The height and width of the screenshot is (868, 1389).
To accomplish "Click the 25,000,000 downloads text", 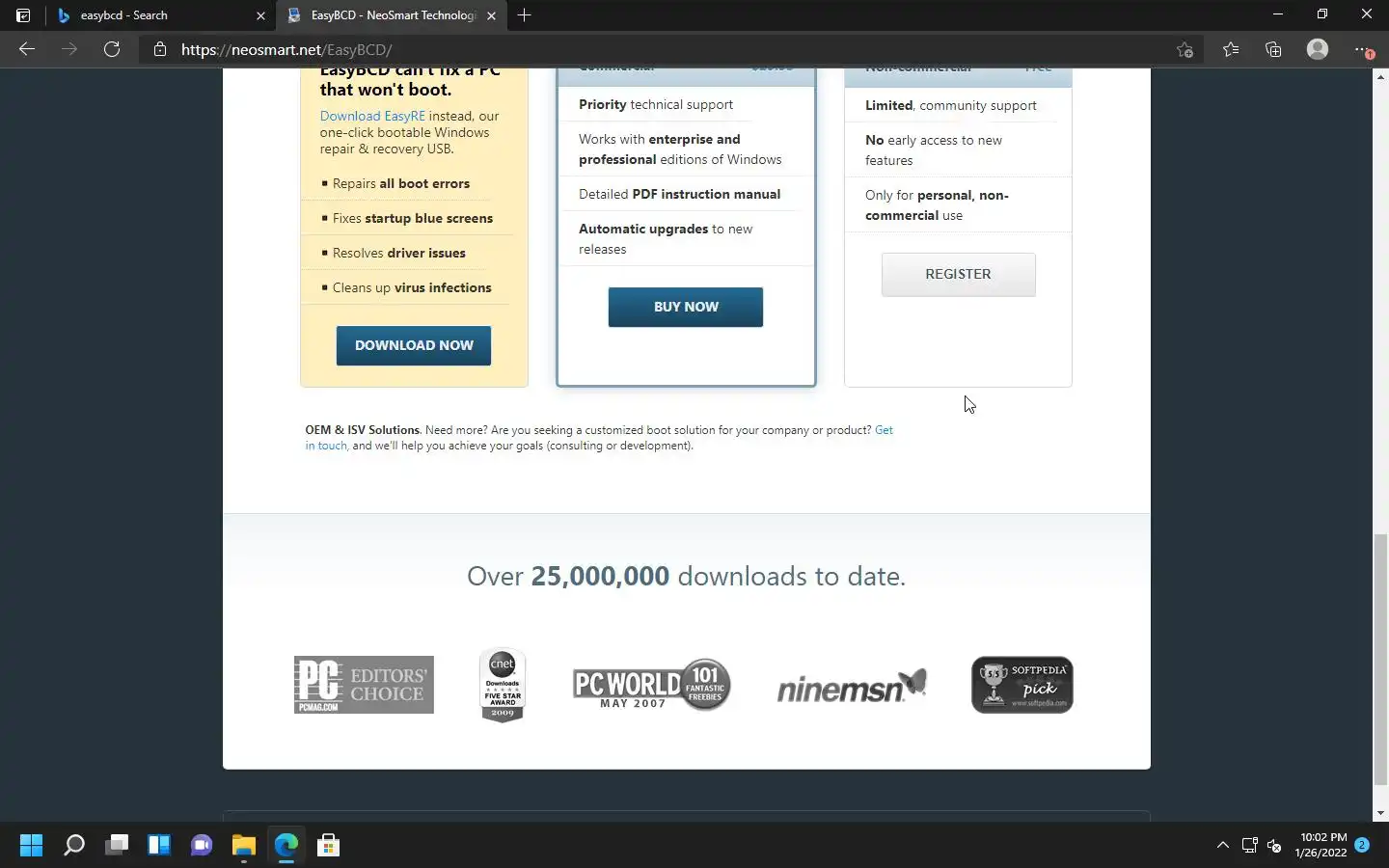I will tap(686, 576).
